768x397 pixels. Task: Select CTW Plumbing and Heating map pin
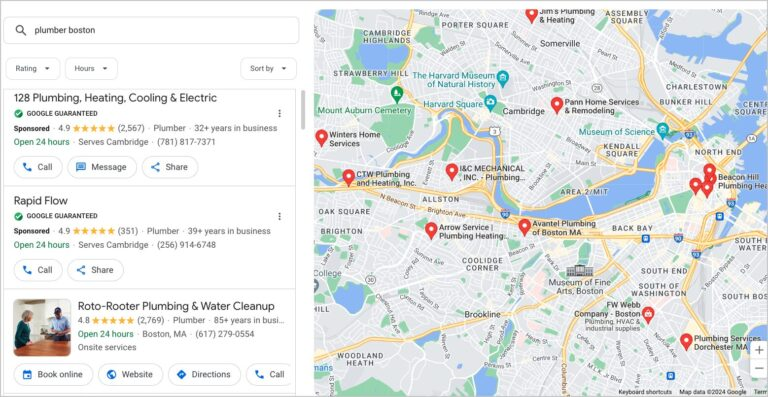coord(349,178)
